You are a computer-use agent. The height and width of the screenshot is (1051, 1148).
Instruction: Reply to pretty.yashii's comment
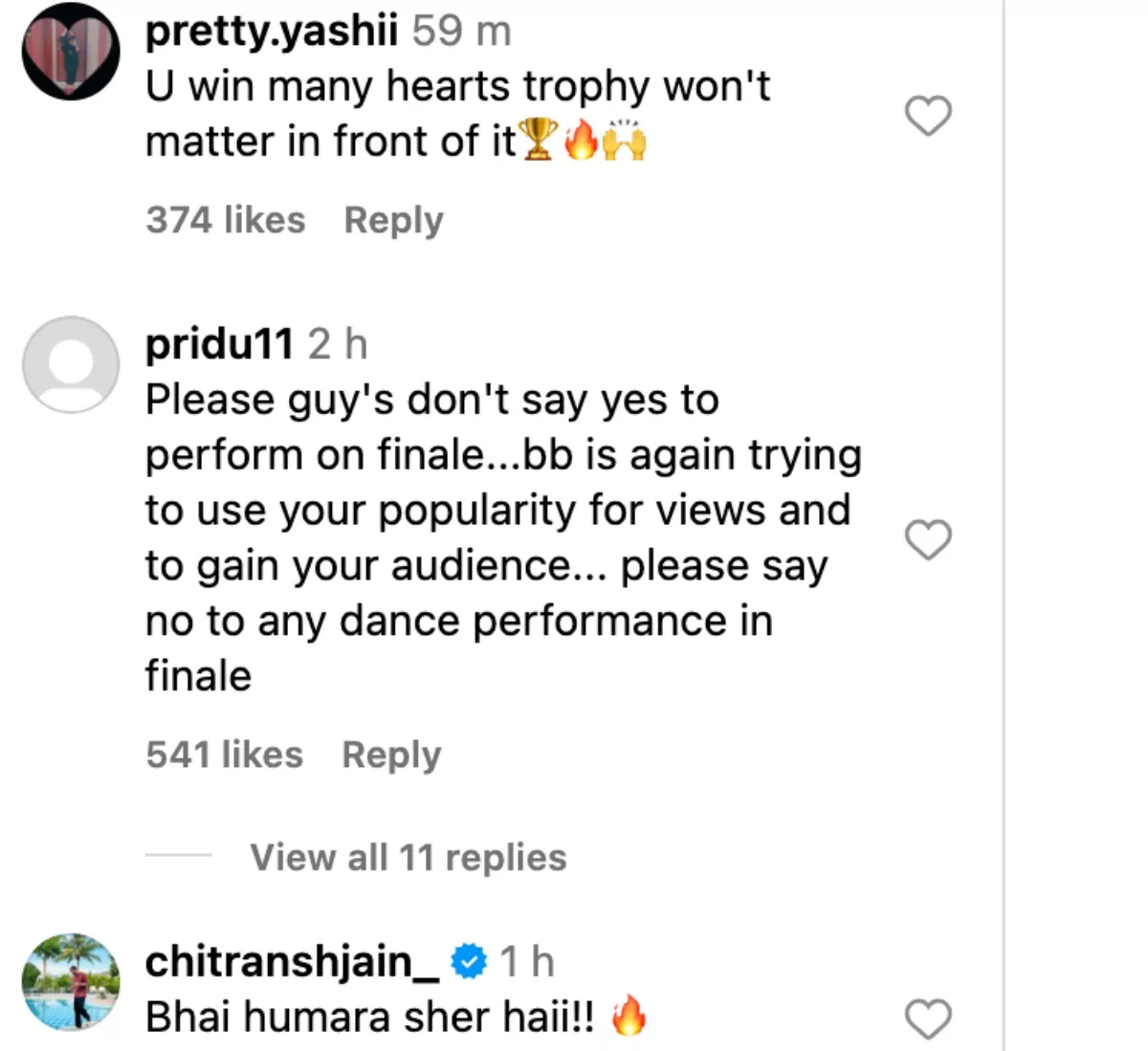pyautogui.click(x=393, y=221)
